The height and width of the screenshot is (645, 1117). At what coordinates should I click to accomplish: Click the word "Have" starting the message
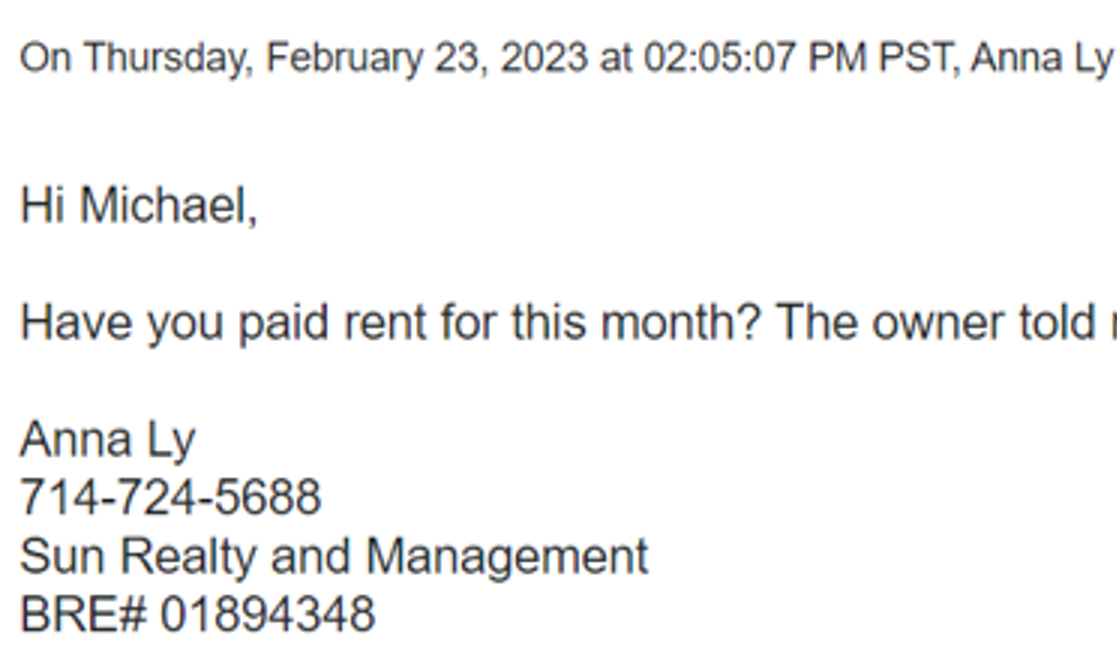point(78,323)
